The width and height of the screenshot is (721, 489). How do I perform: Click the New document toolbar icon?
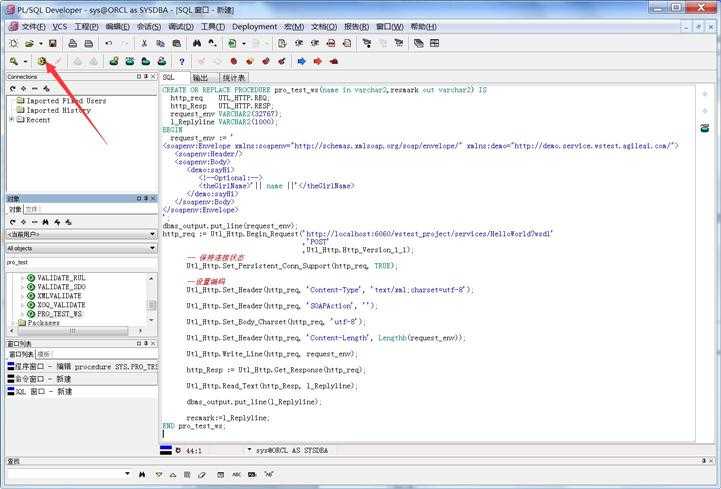14,44
